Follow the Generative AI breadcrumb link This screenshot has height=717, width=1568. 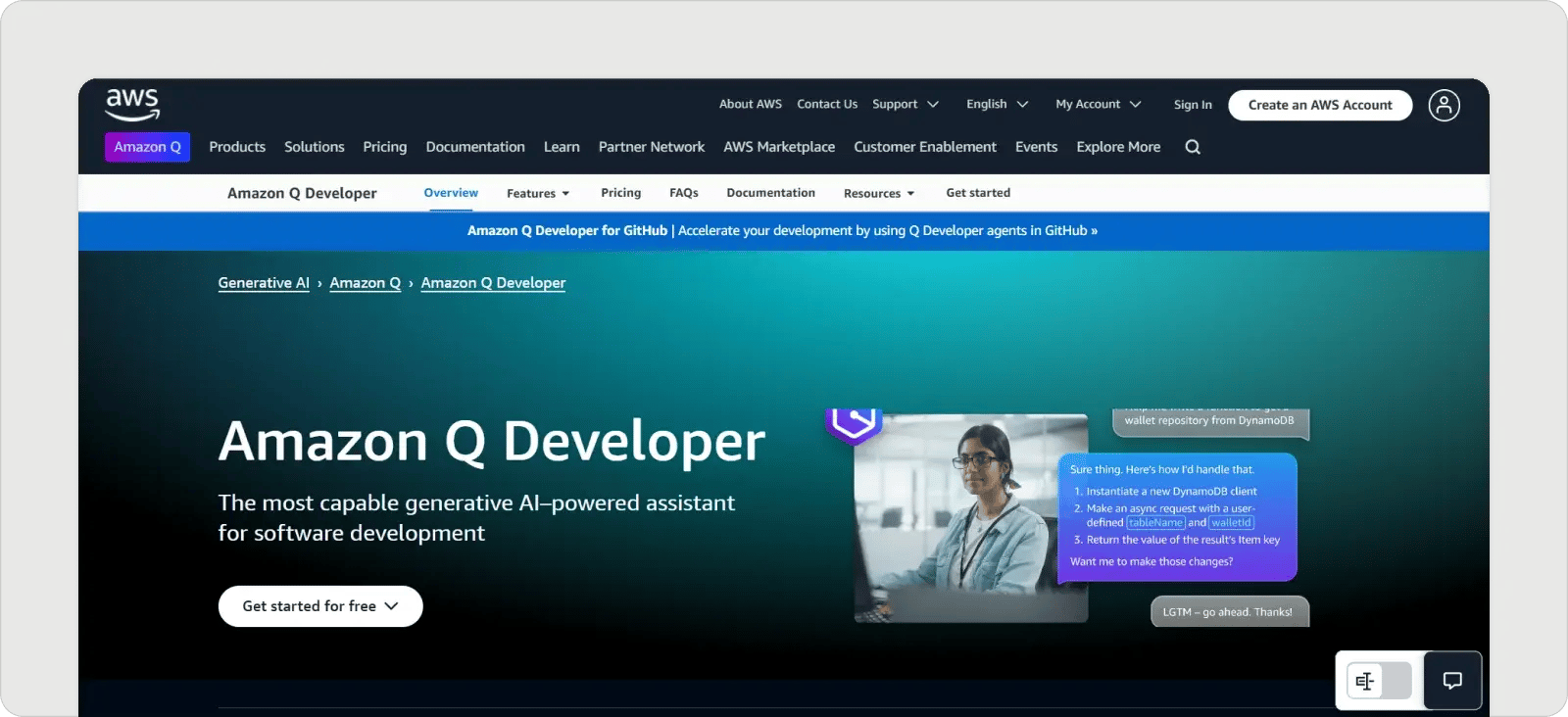[264, 283]
